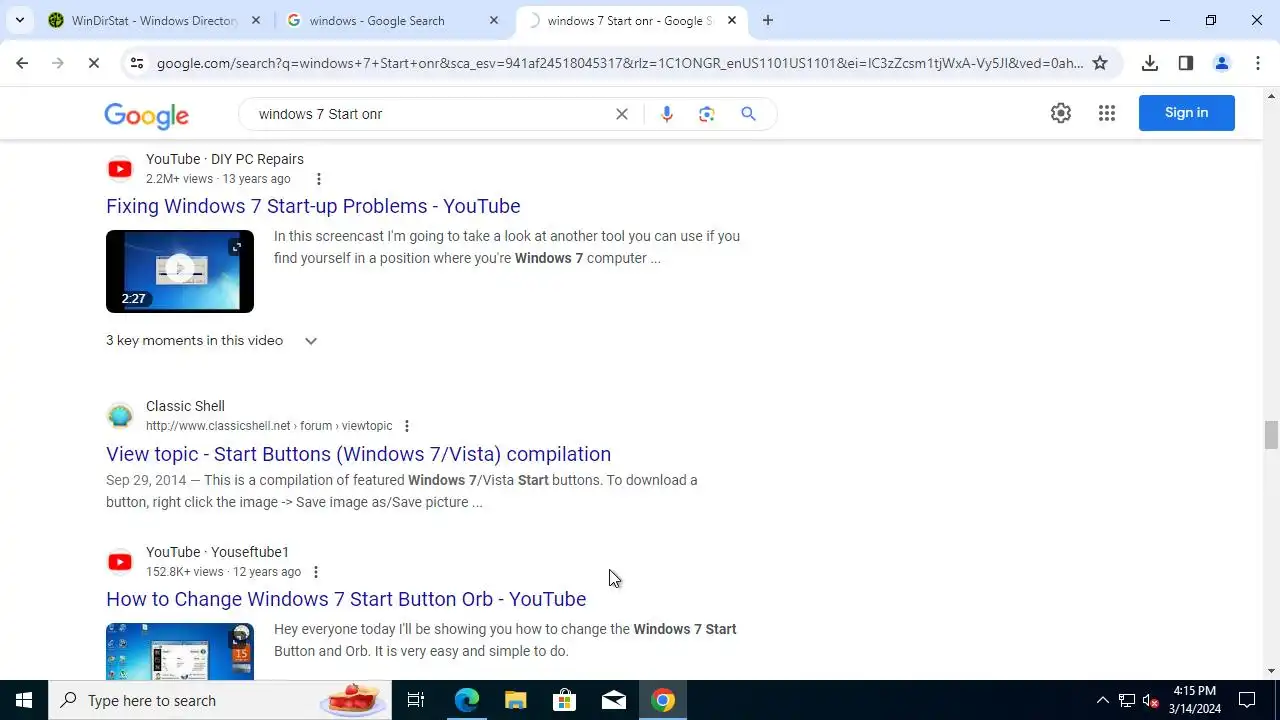Stop loading the page

[x=93, y=63]
